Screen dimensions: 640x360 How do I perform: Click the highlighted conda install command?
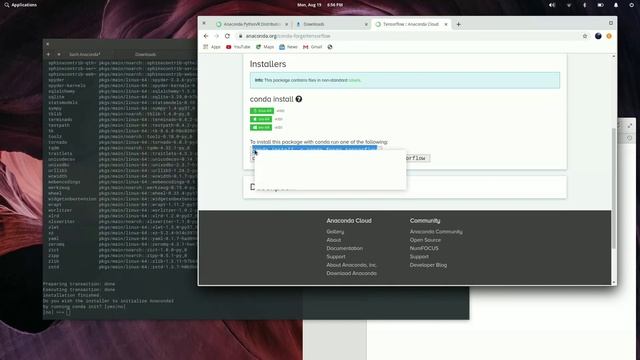tap(314, 149)
